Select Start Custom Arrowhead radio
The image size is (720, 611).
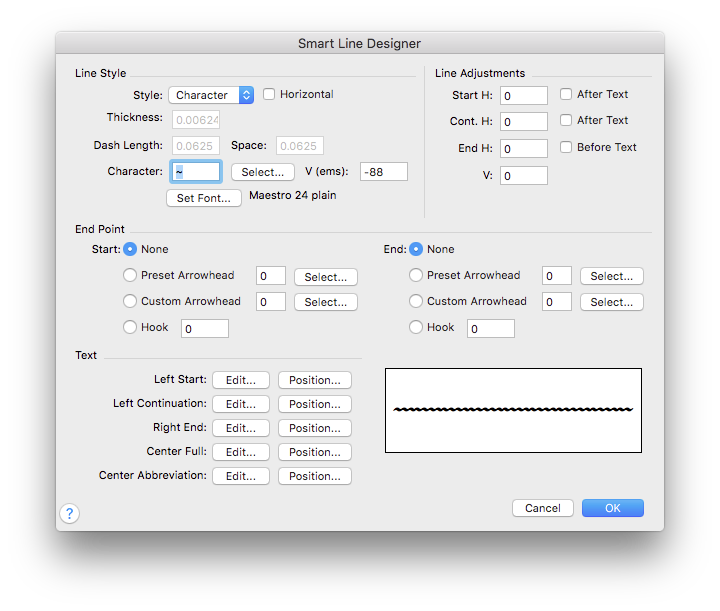pyautogui.click(x=130, y=301)
